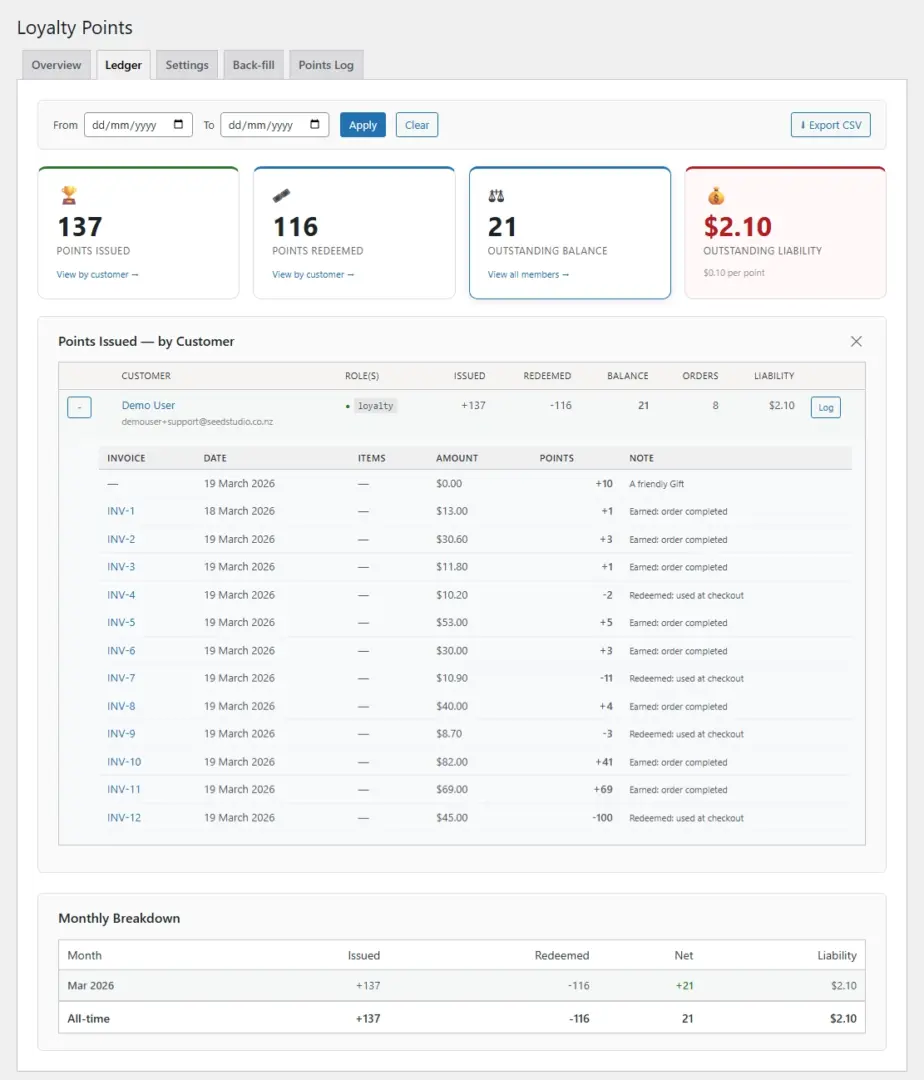Open the Log for Demo User
The width and height of the screenshot is (924, 1080).
(825, 407)
